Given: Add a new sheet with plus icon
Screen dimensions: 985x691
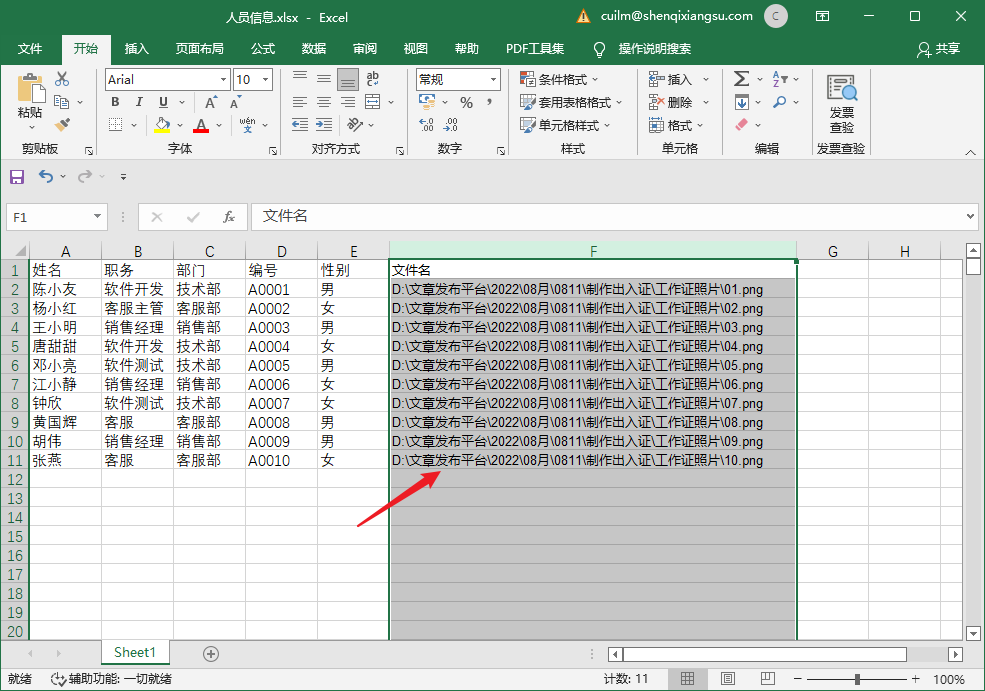Looking at the screenshot, I should [211, 654].
